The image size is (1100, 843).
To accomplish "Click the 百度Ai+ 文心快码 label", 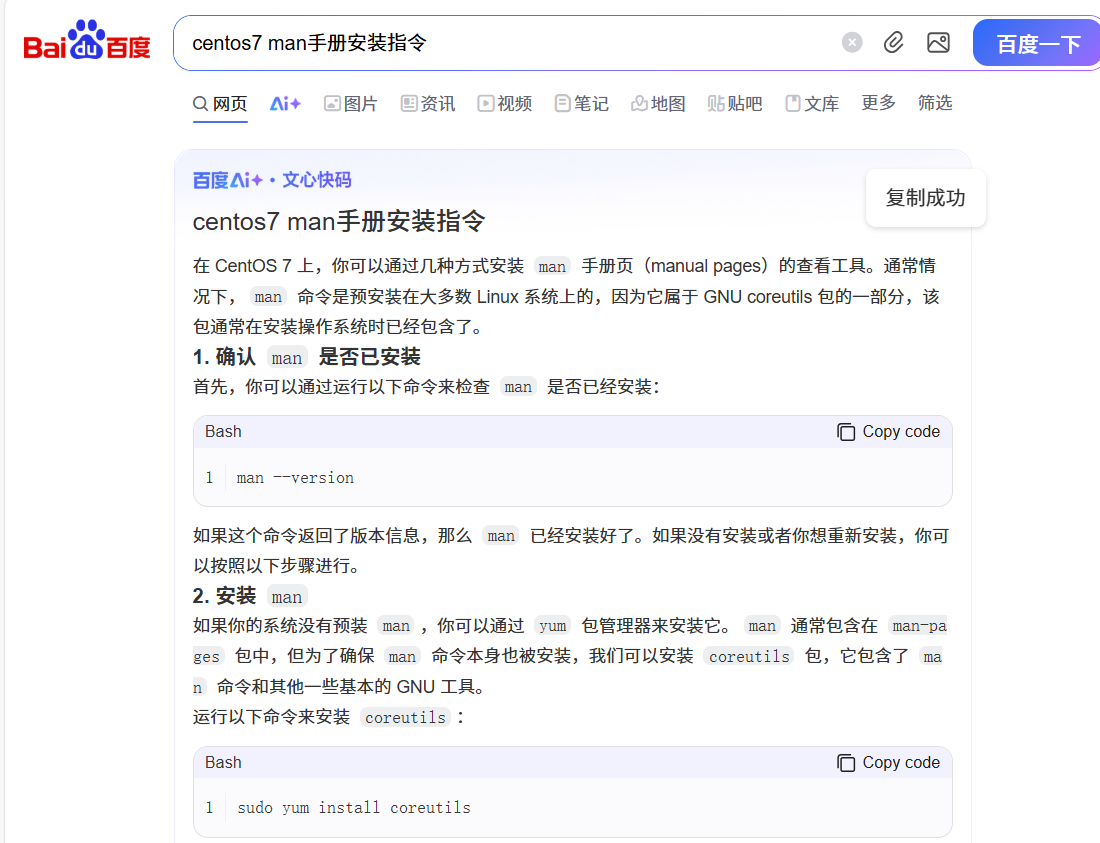I will pos(272,180).
